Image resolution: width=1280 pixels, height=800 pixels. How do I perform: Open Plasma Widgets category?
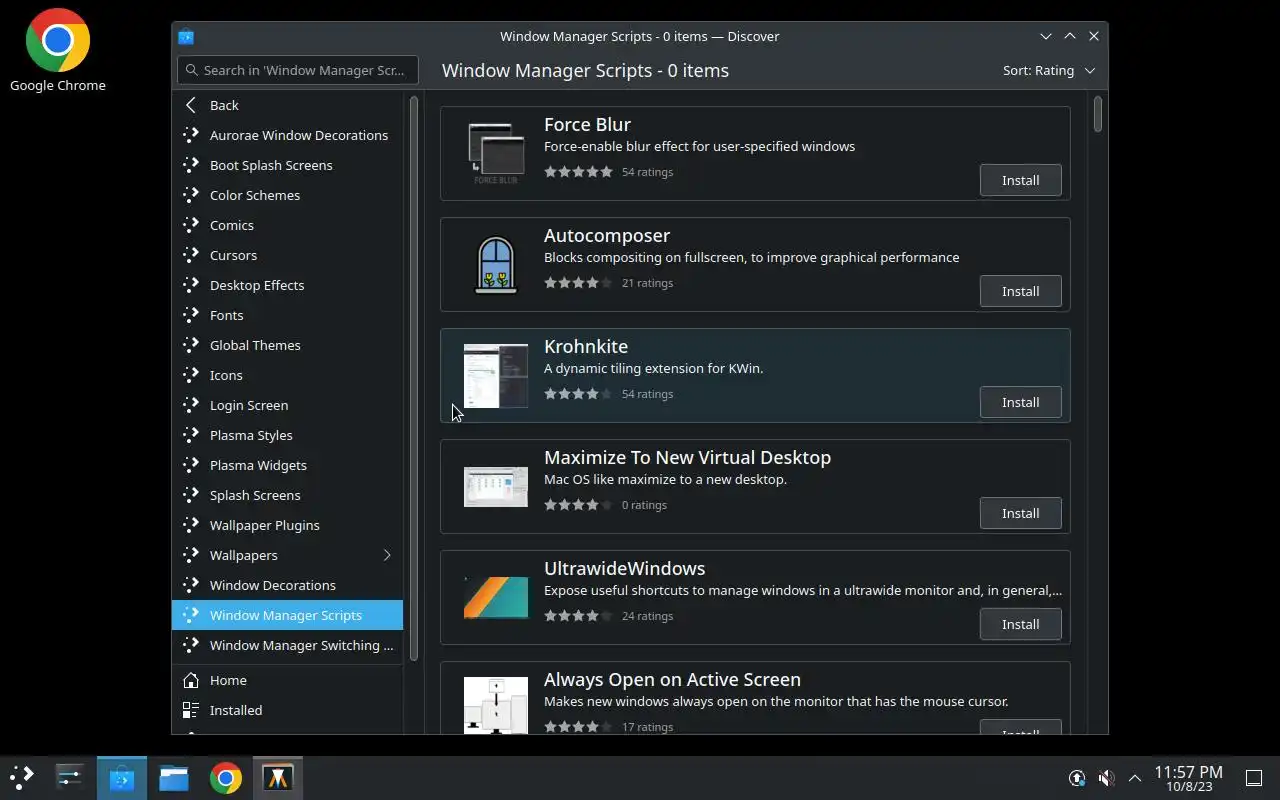288,465
